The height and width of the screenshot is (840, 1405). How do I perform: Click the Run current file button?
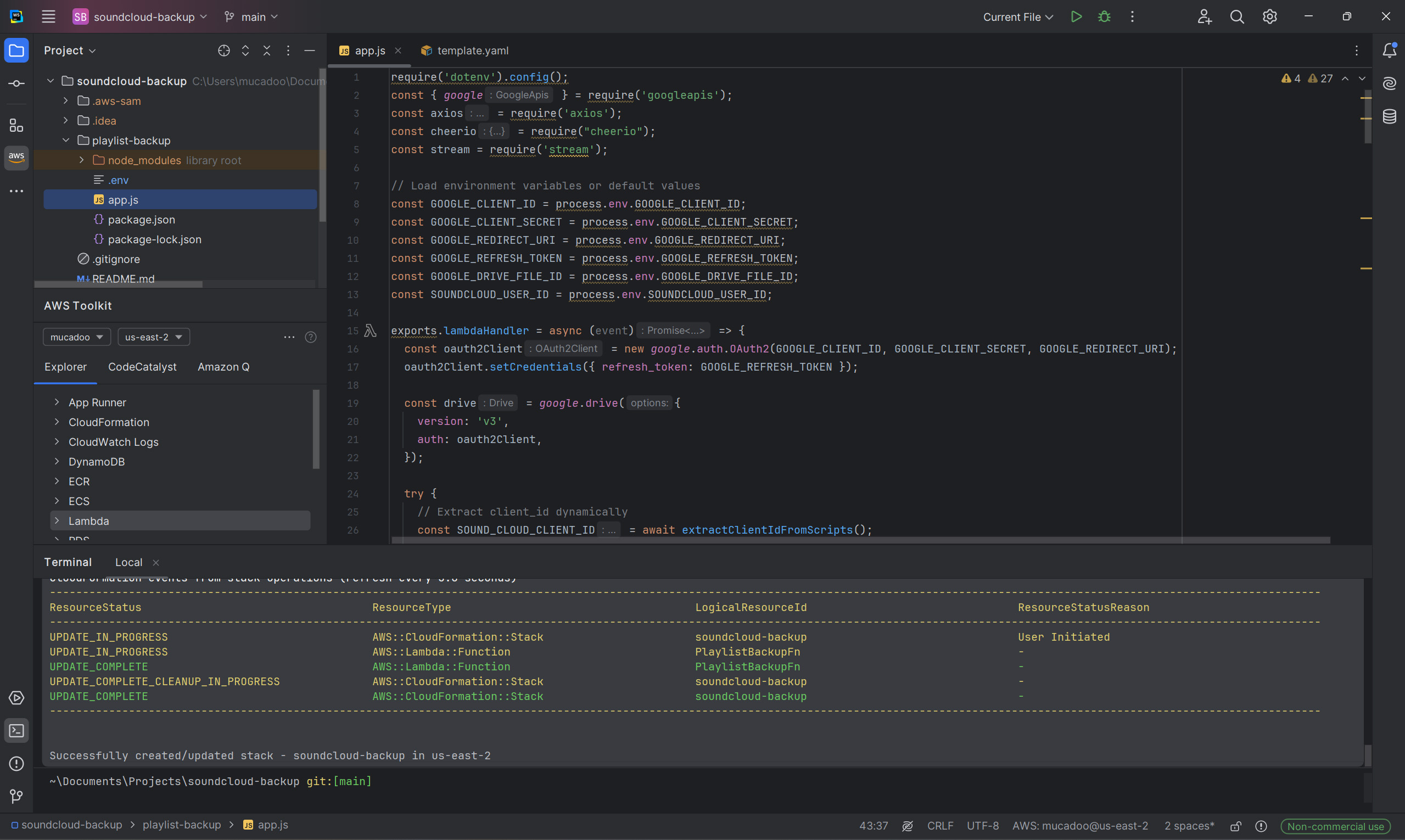point(1076,17)
